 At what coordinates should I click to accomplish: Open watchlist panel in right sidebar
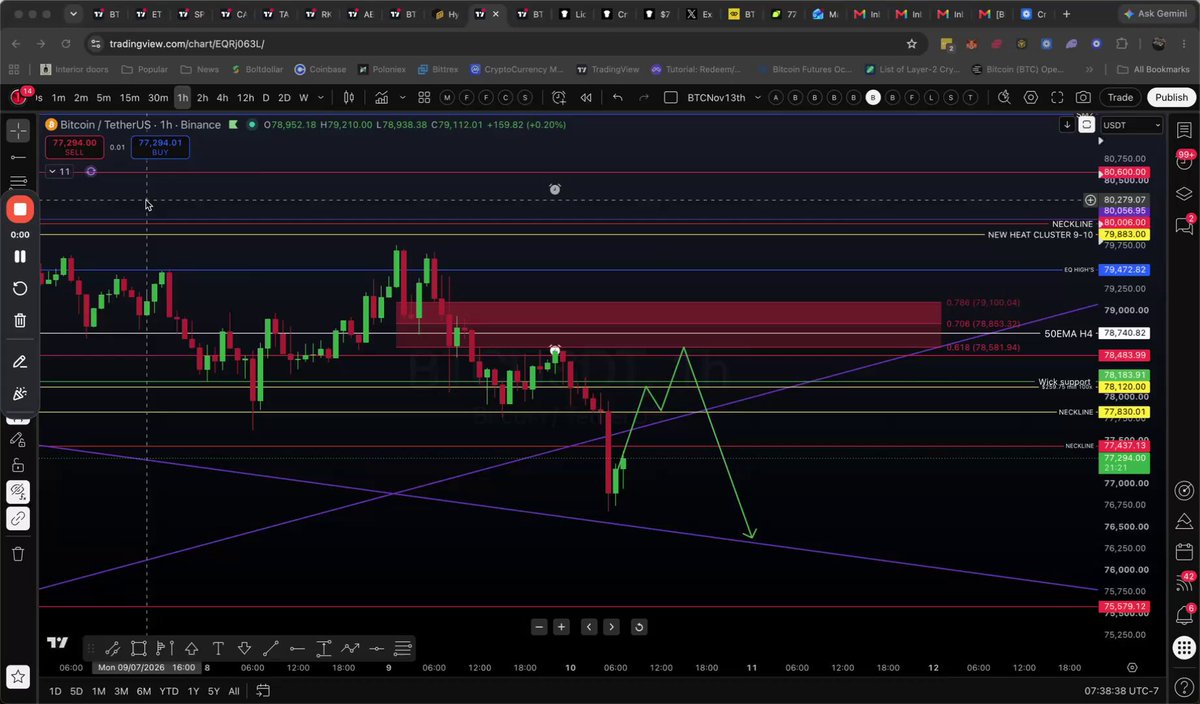(1185, 131)
